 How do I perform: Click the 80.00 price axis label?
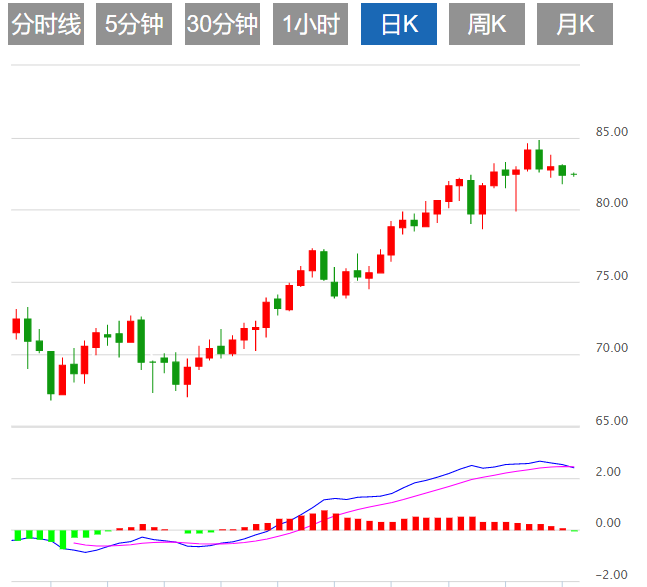tap(611, 203)
